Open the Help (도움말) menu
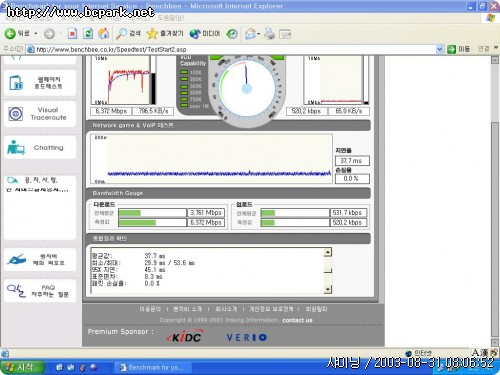The width and height of the screenshot is (500, 375). coord(171,18)
